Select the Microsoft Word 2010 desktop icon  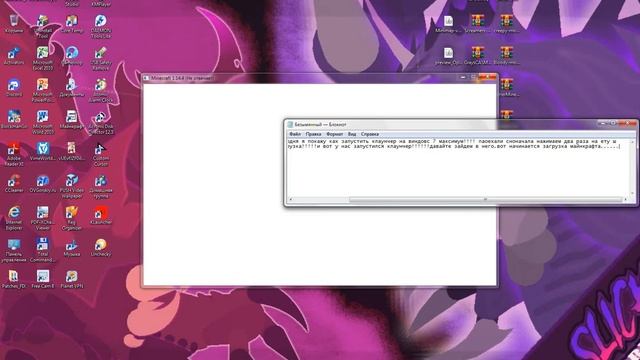(42, 122)
